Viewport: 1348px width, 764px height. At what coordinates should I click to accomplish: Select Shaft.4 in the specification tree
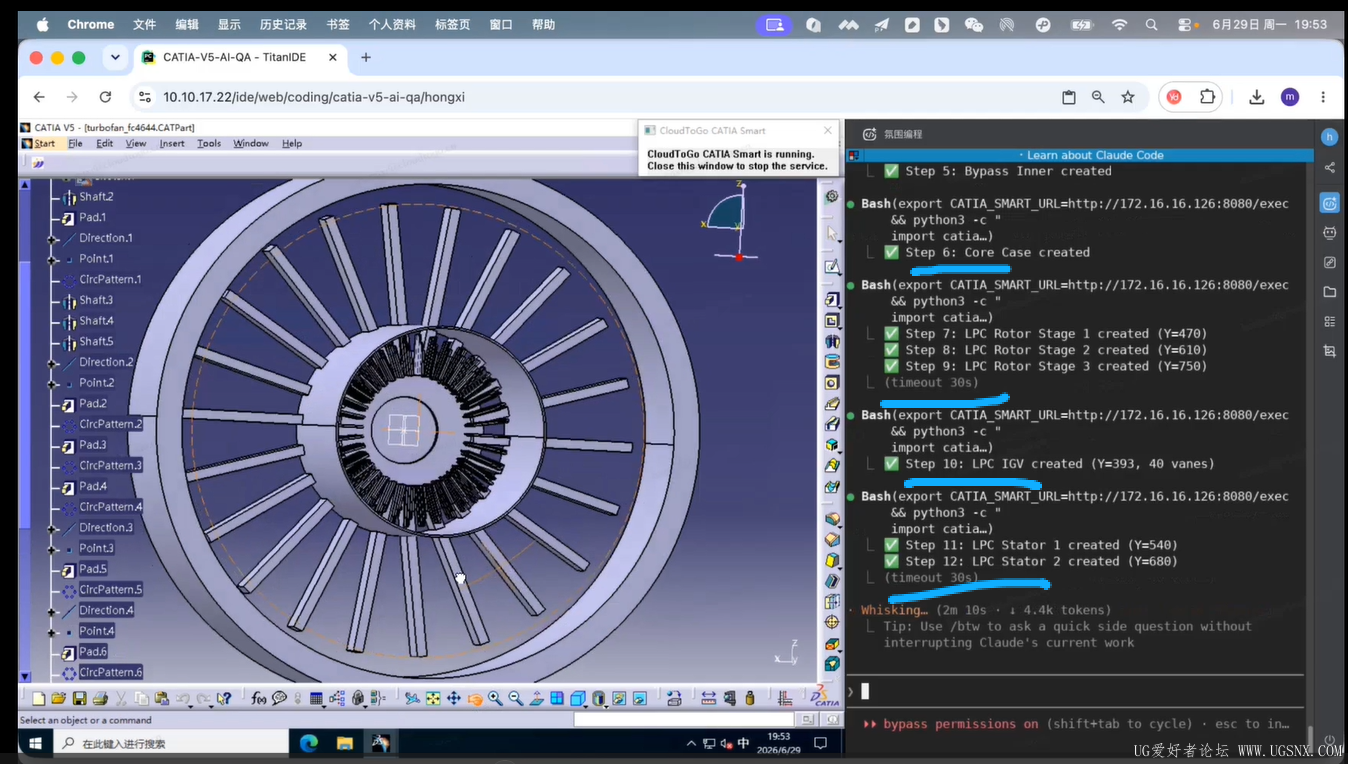[96, 321]
